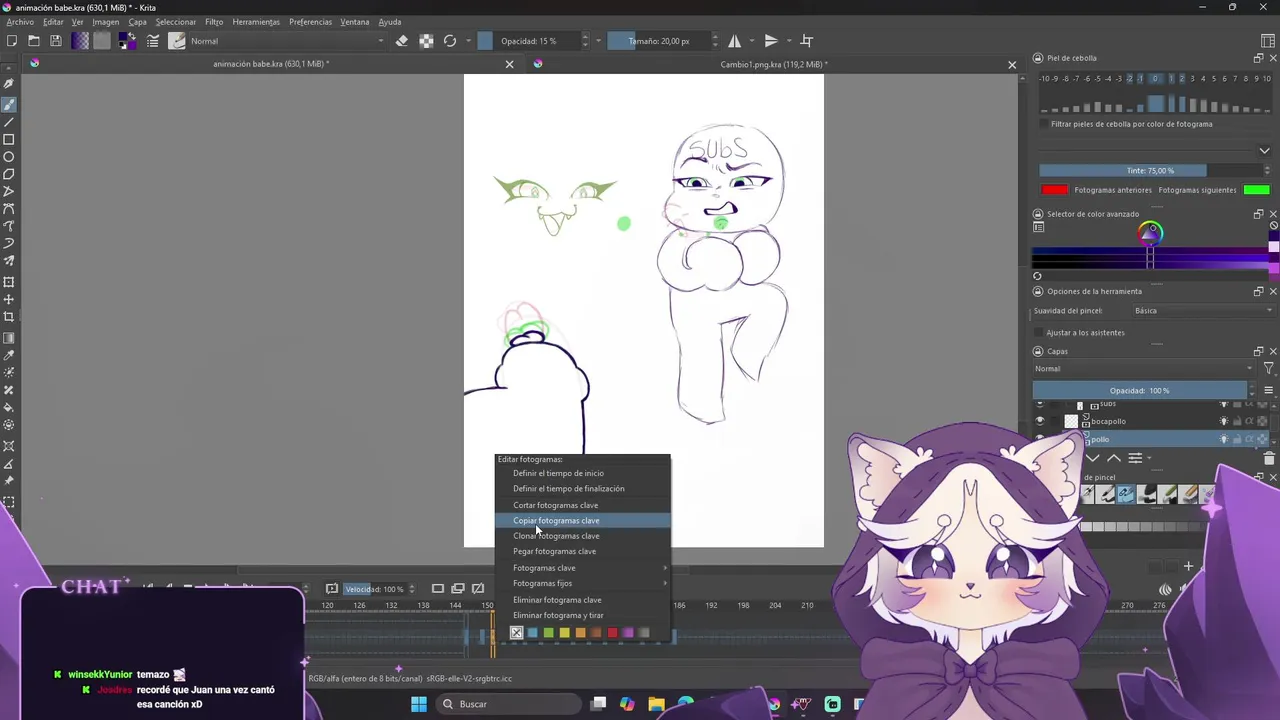1280x720 pixels.
Task: Choose Eliminar fotograma clave
Action: (x=583, y=600)
